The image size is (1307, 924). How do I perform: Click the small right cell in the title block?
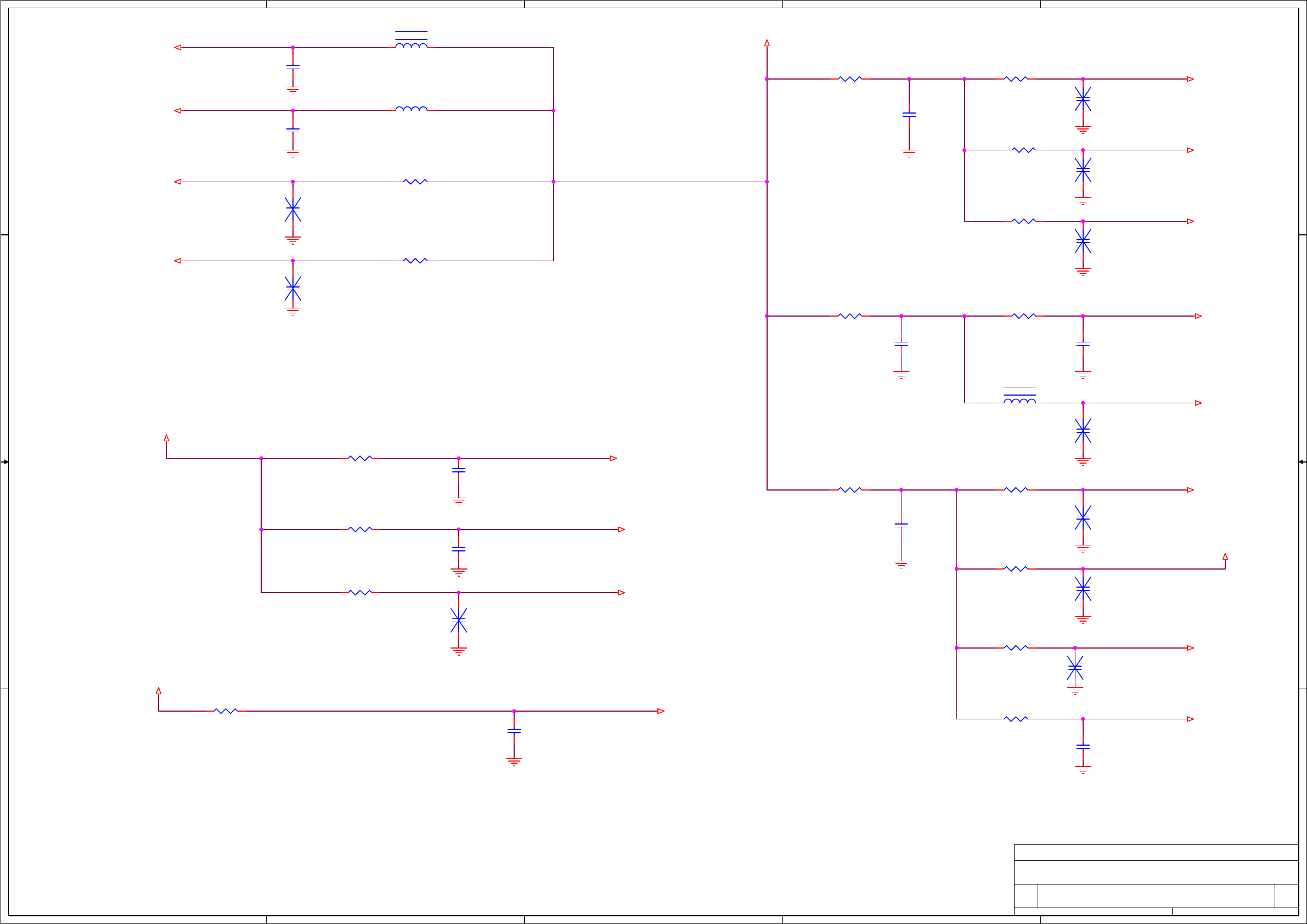point(1286,895)
